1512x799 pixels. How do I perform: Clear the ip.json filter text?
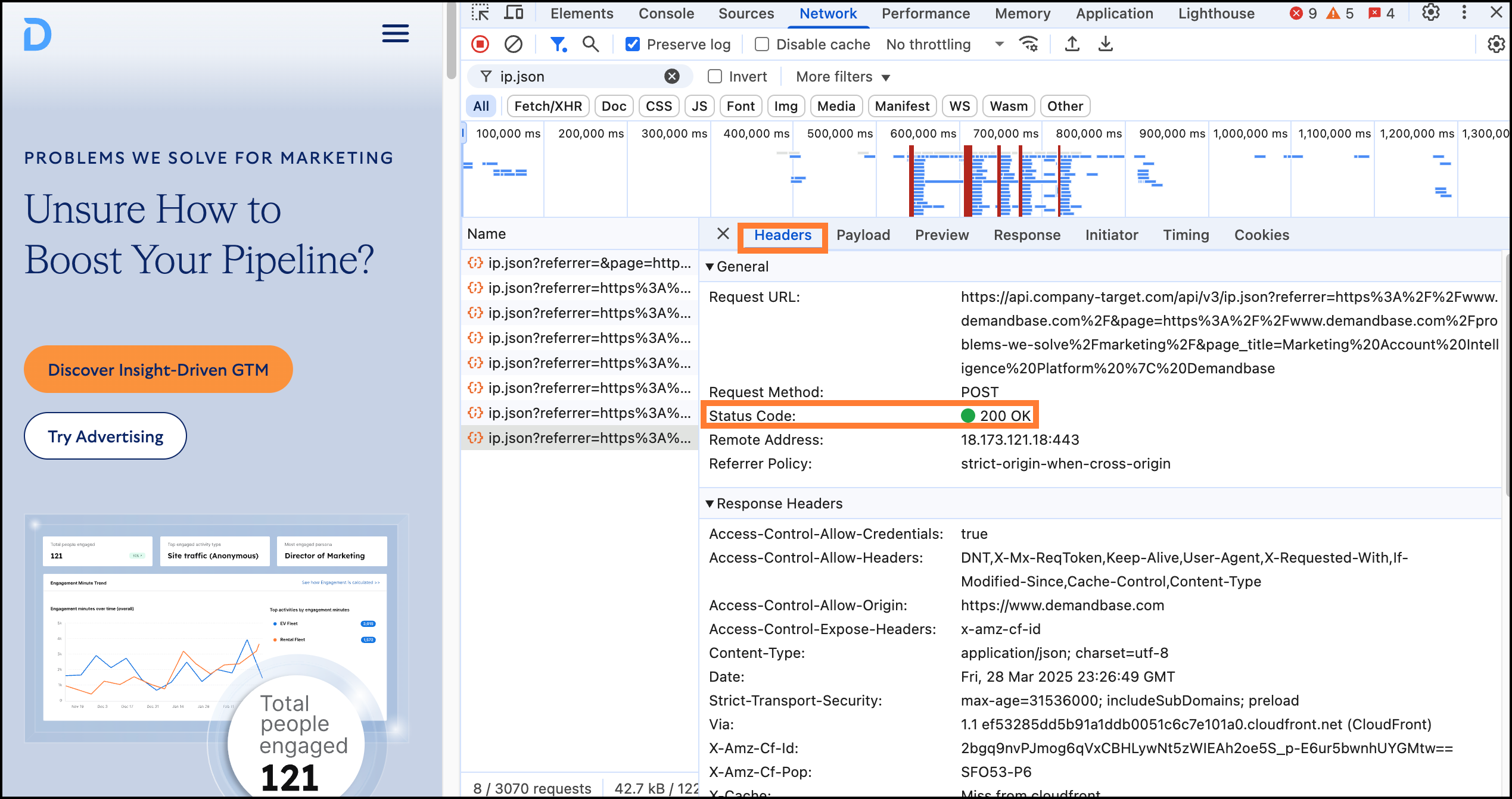pos(671,77)
